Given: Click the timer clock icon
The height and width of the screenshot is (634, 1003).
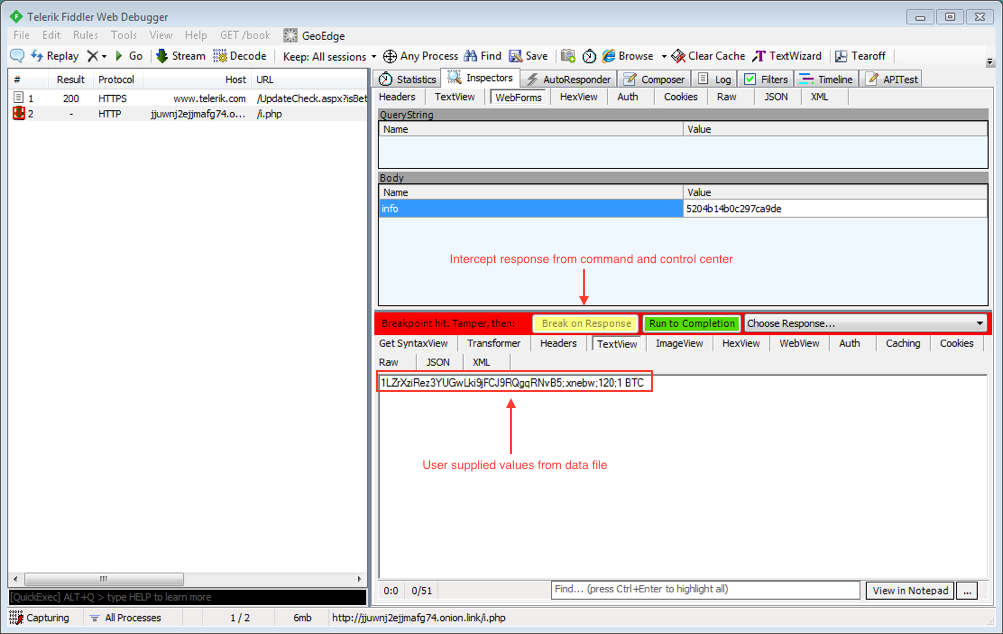Looking at the screenshot, I should 588,56.
